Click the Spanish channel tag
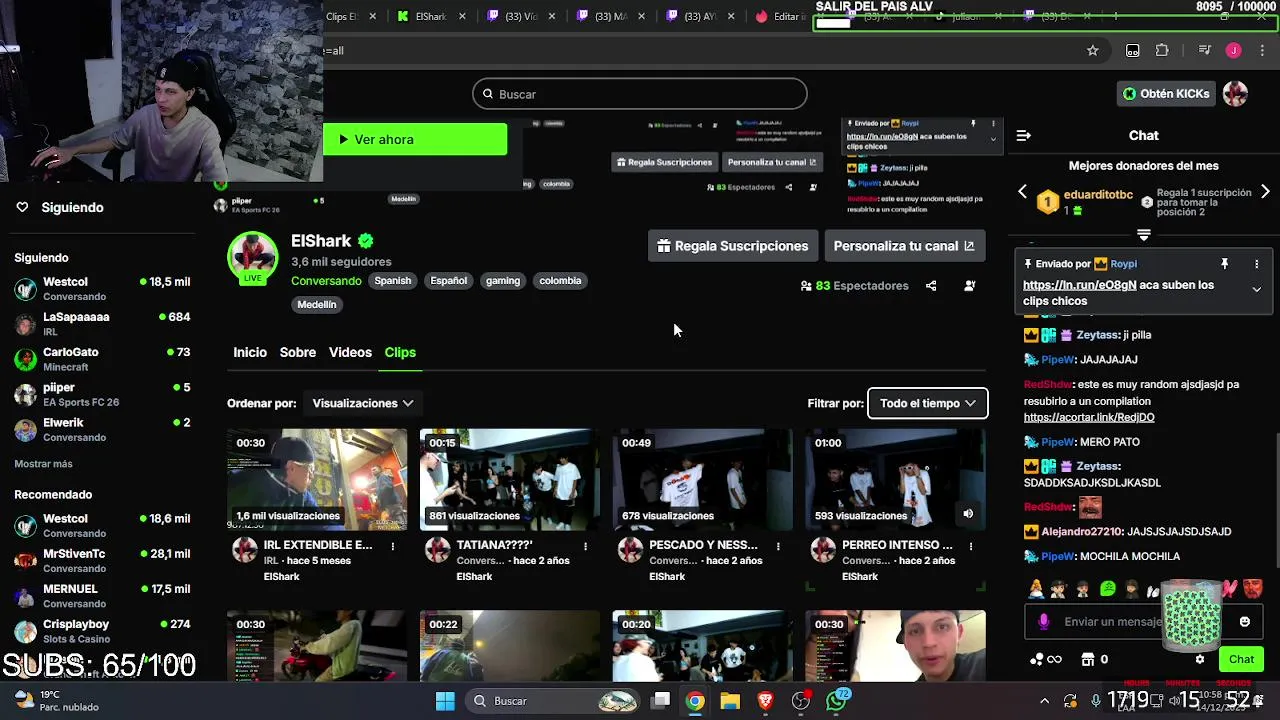 (x=393, y=281)
